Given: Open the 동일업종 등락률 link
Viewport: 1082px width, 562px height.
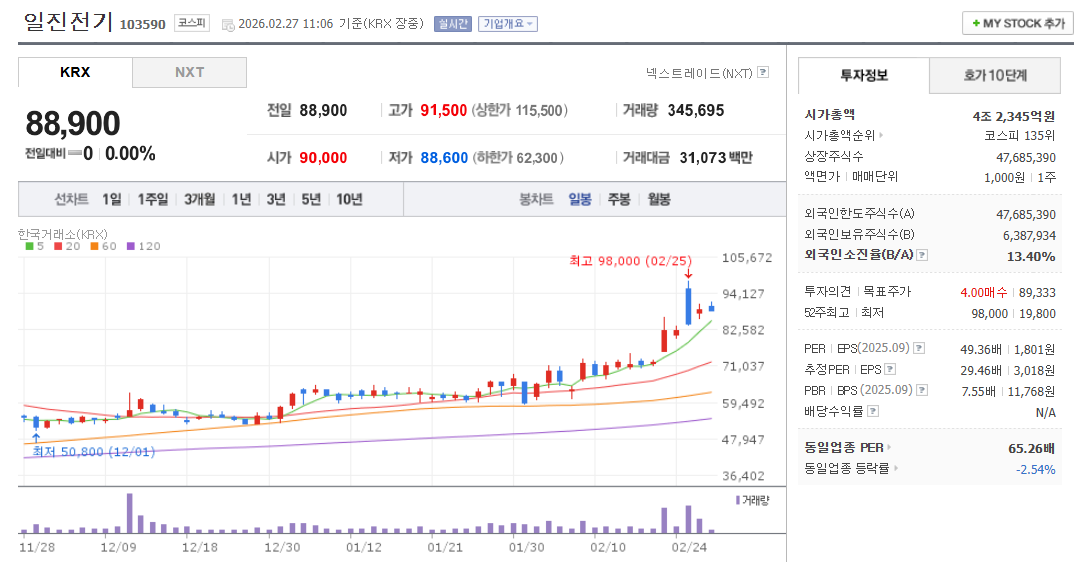Looking at the screenshot, I should click(x=847, y=468).
